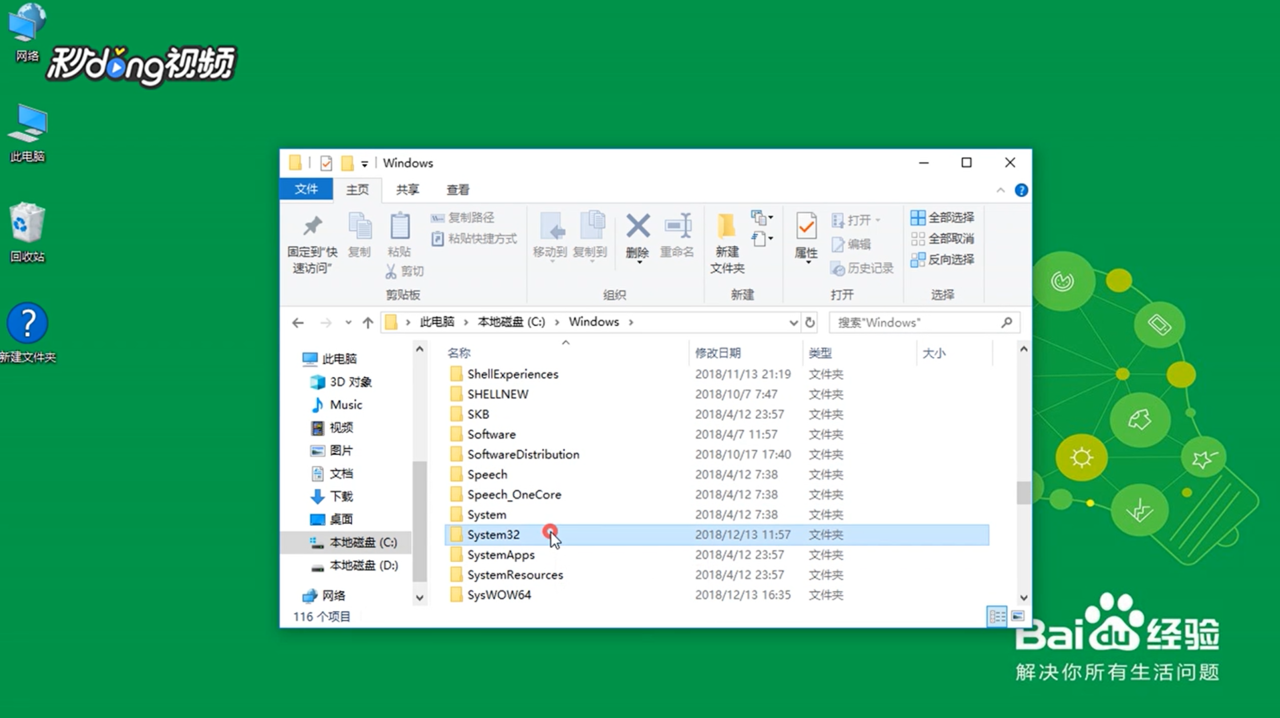Click the 剪切 (Cut) scissors icon
The height and width of the screenshot is (718, 1280).
pos(392,271)
